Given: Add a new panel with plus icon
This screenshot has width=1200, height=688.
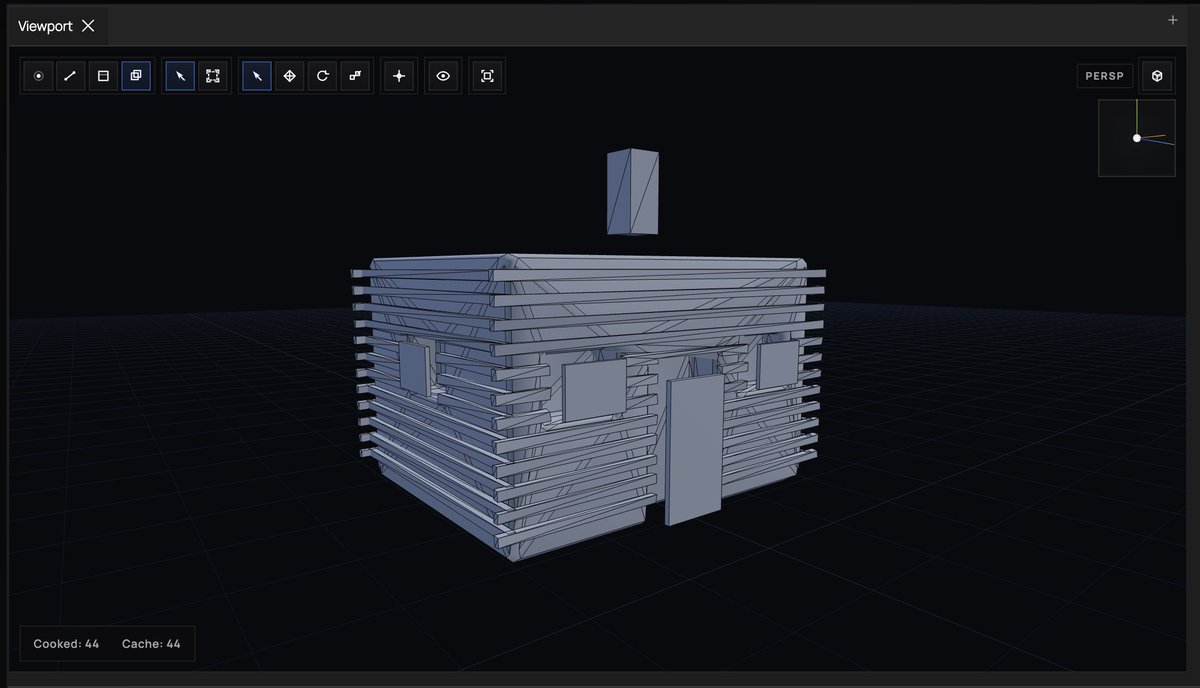Looking at the screenshot, I should (1173, 20).
